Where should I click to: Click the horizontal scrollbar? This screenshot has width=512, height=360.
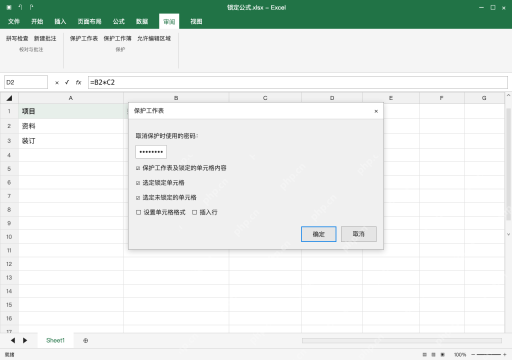(x=402, y=340)
